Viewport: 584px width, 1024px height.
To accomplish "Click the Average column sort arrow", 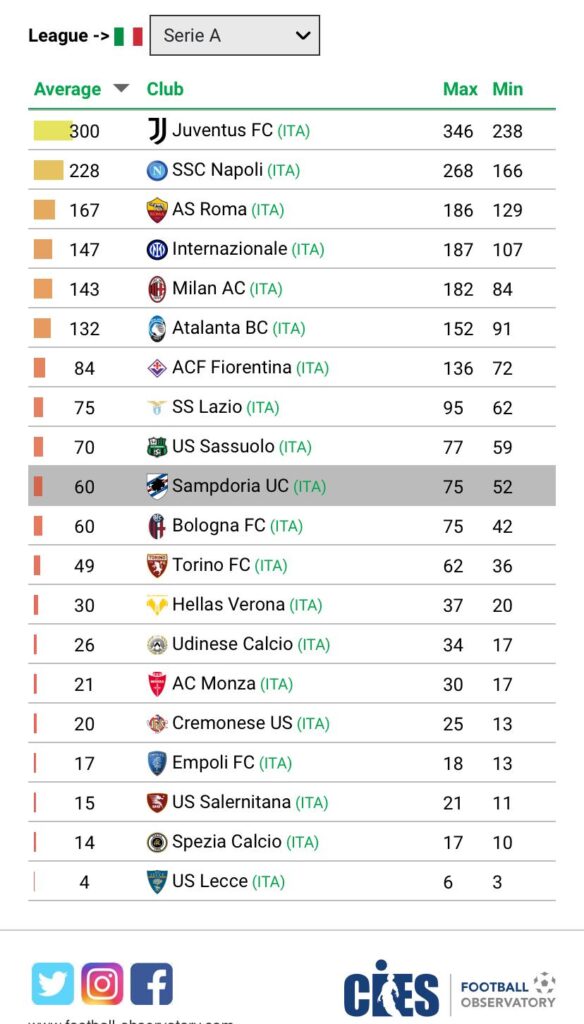I will [121, 88].
